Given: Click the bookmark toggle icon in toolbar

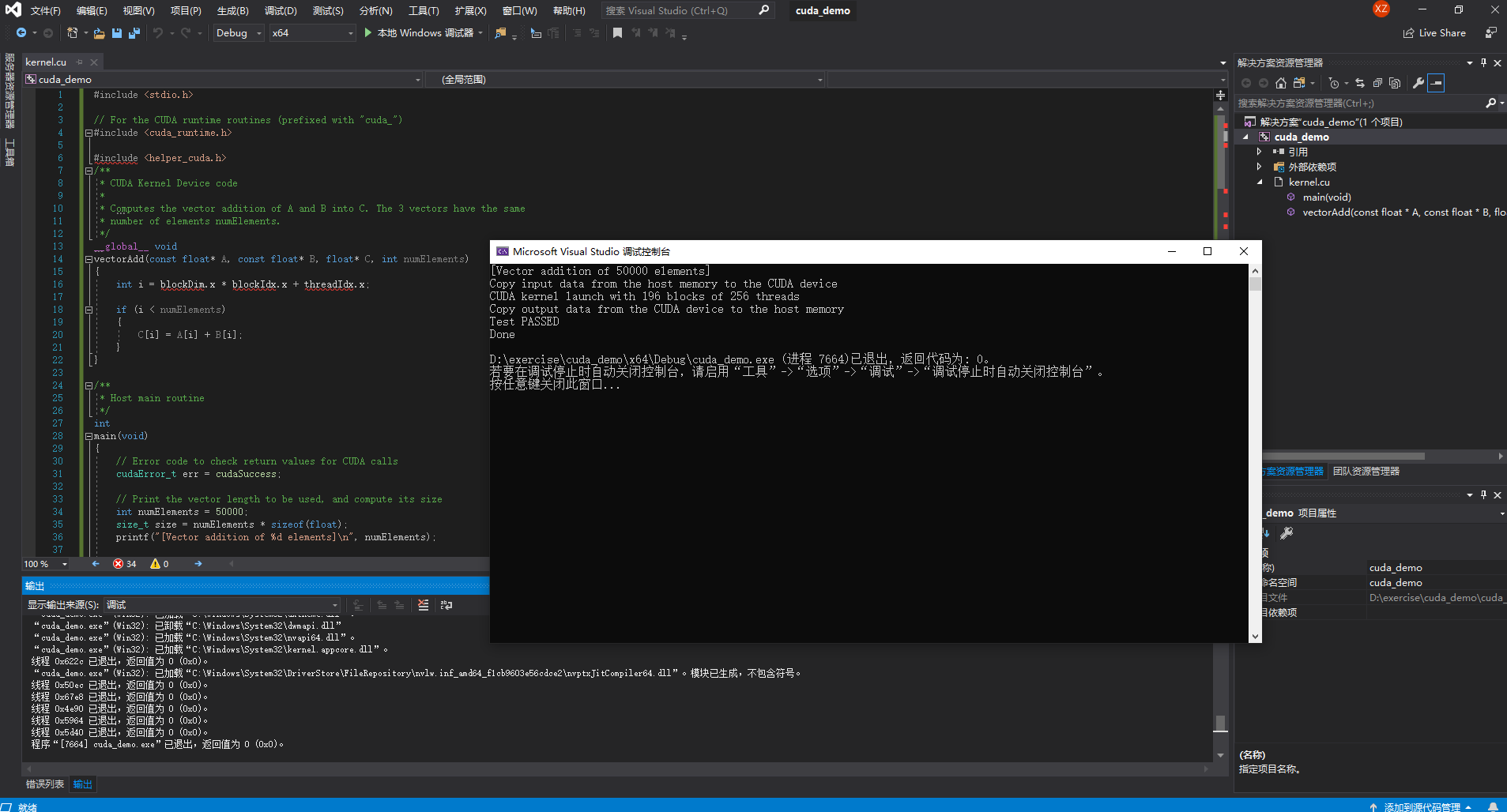Looking at the screenshot, I should pyautogui.click(x=617, y=33).
